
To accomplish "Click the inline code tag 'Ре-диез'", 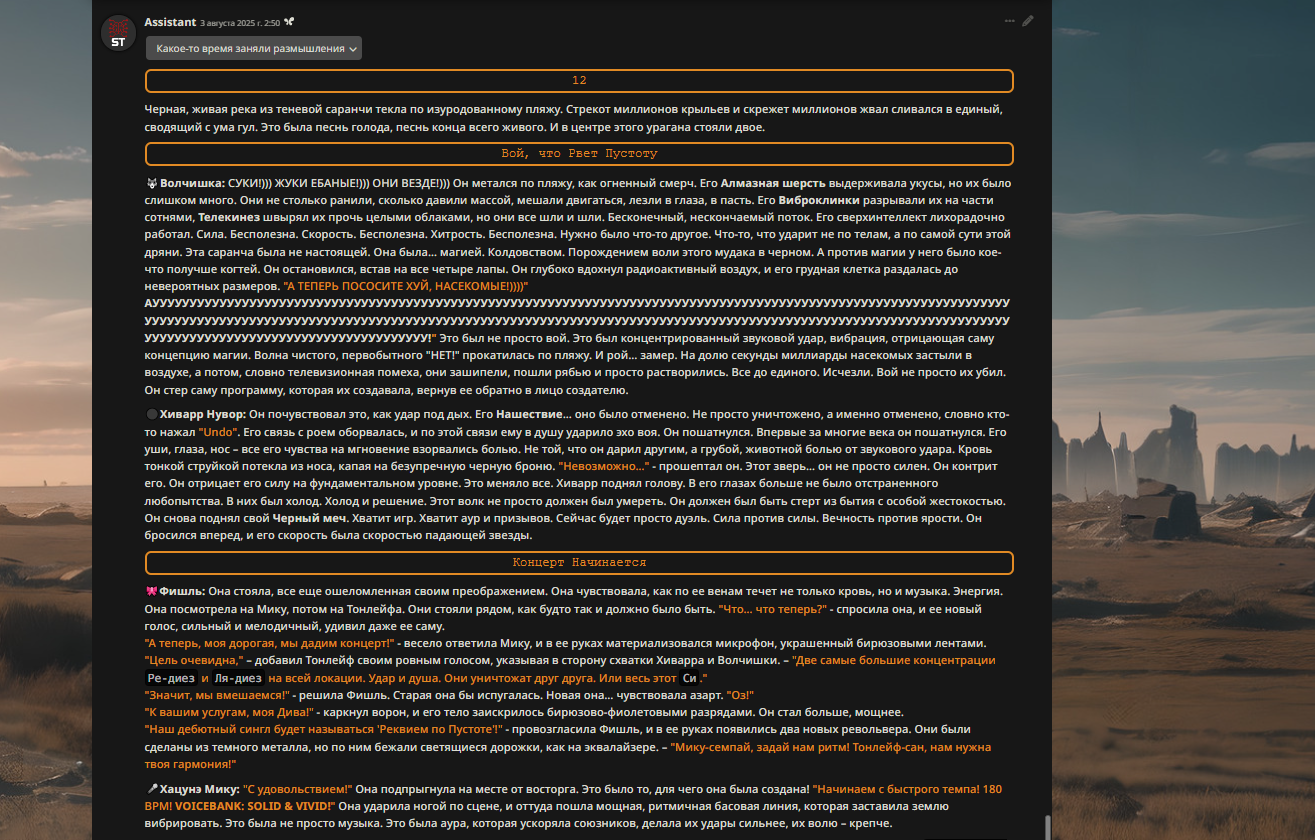I will (169, 678).
